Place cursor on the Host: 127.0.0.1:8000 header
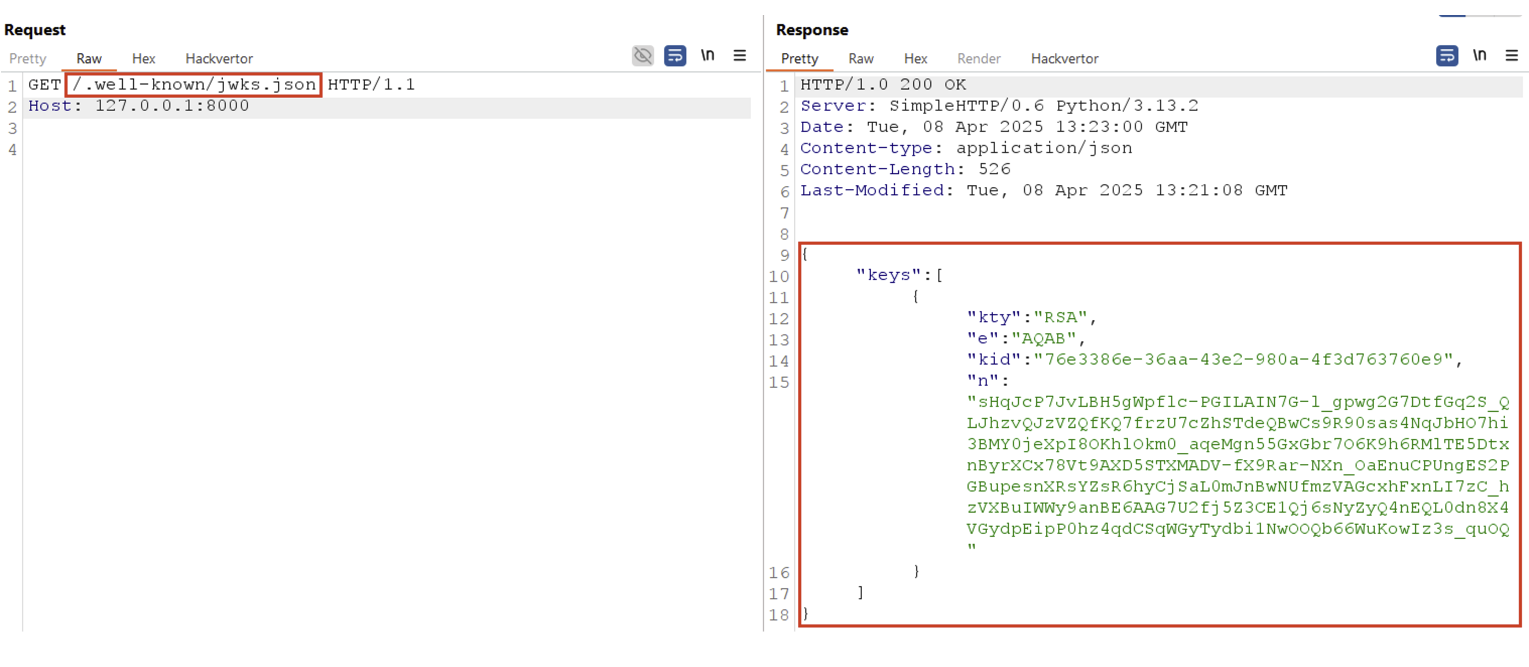Image resolution: width=1529 pixels, height=667 pixels. click(139, 106)
